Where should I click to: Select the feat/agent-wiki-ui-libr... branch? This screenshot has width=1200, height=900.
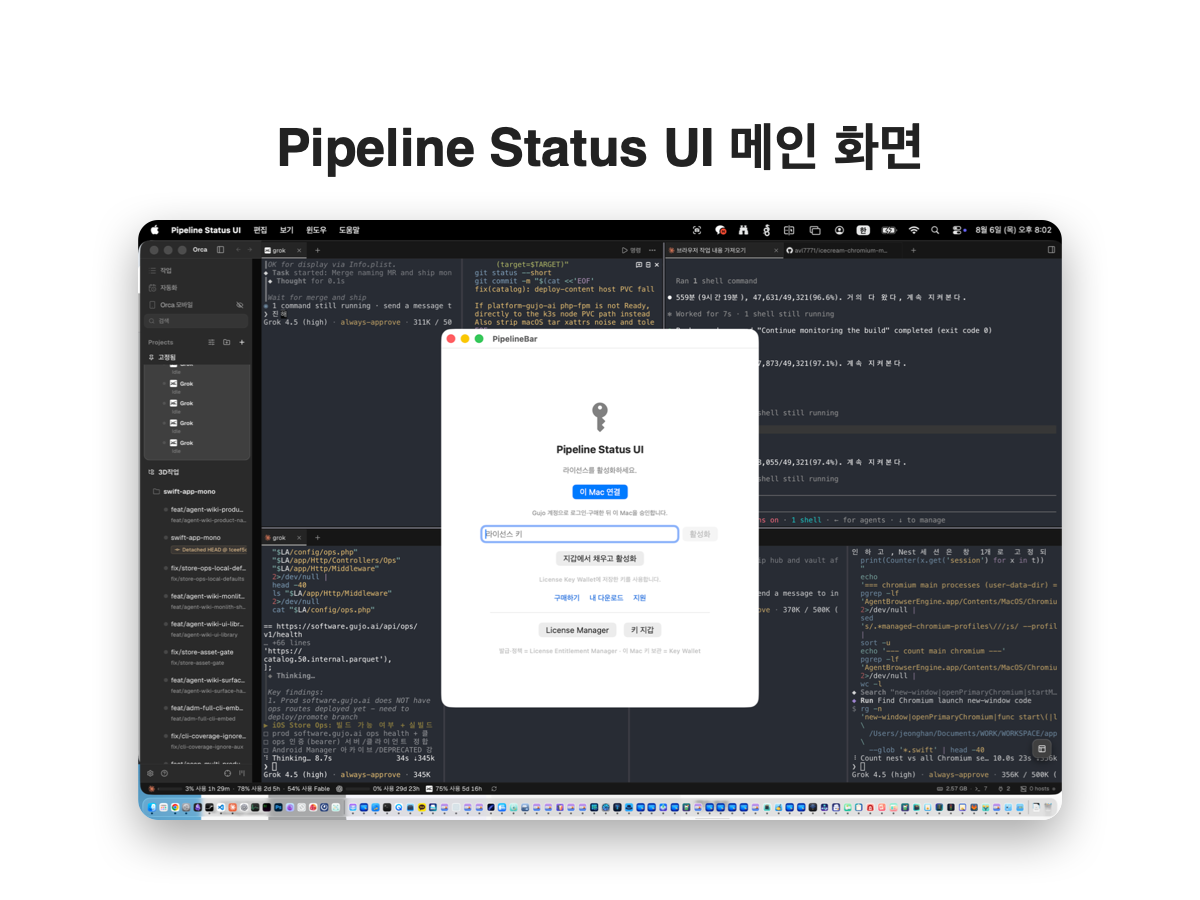207,623
